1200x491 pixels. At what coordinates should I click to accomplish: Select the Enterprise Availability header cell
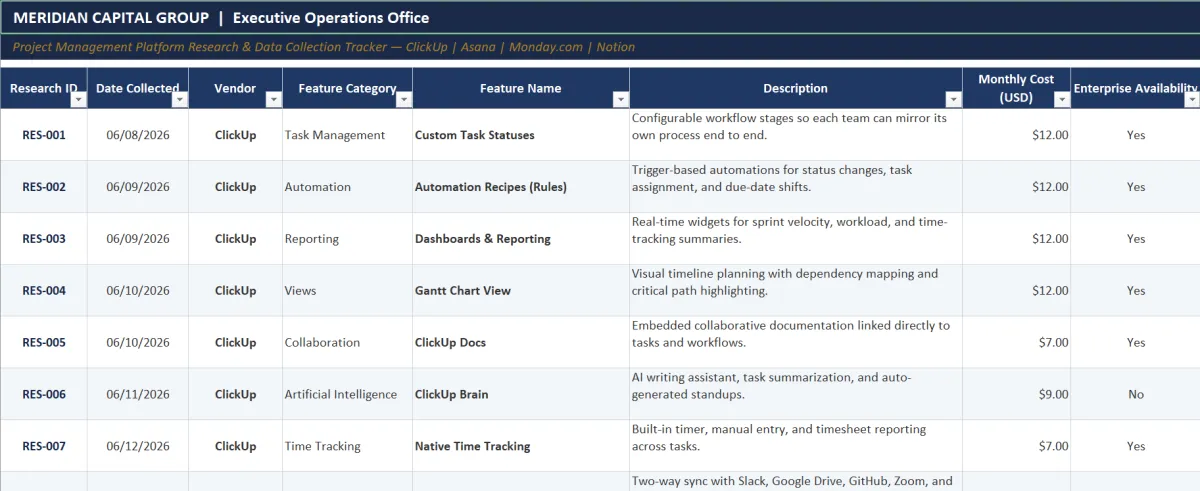click(1136, 88)
